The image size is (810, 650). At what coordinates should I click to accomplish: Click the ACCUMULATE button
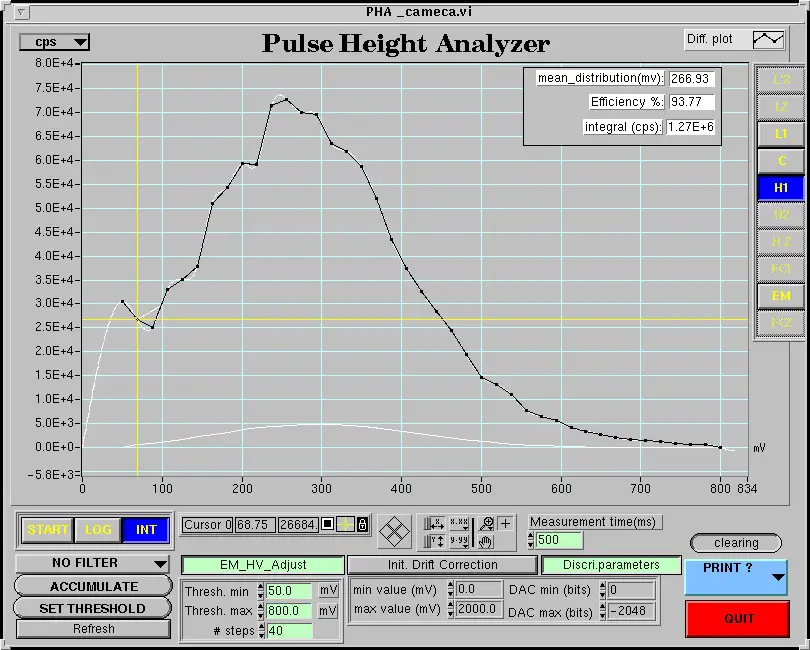(x=94, y=586)
